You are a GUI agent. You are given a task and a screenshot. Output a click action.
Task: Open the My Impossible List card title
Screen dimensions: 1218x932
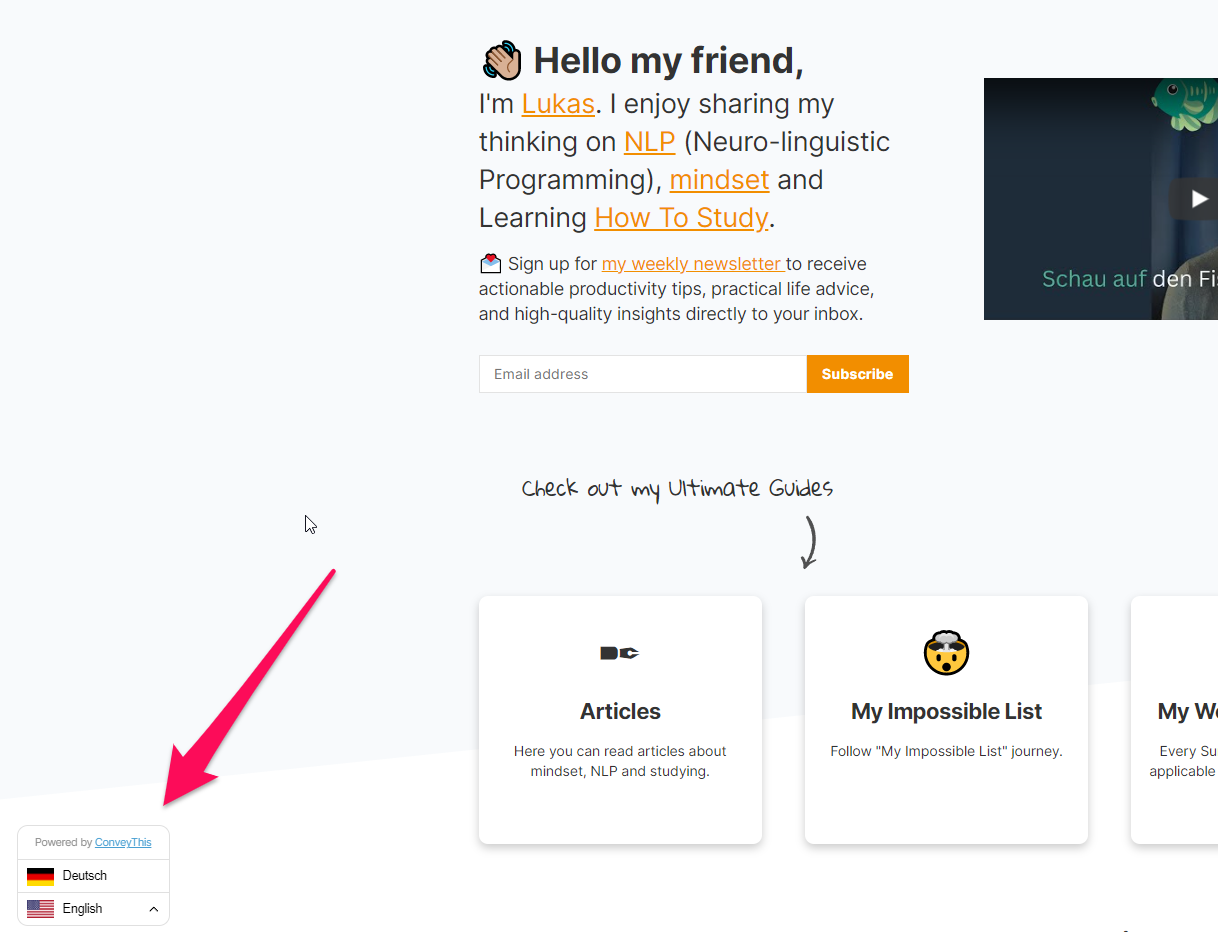946,712
